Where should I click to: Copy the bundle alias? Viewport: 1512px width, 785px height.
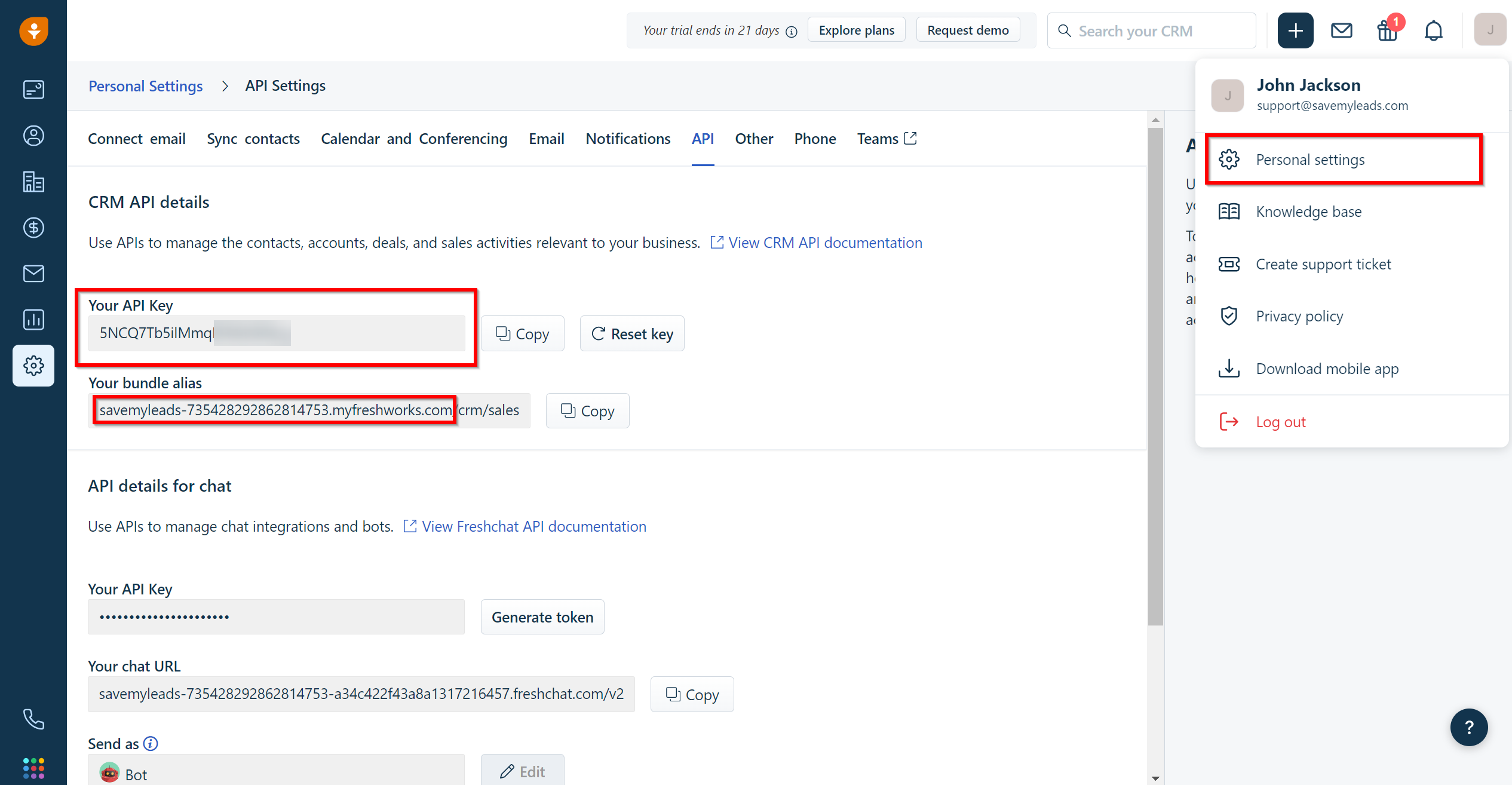coord(588,410)
